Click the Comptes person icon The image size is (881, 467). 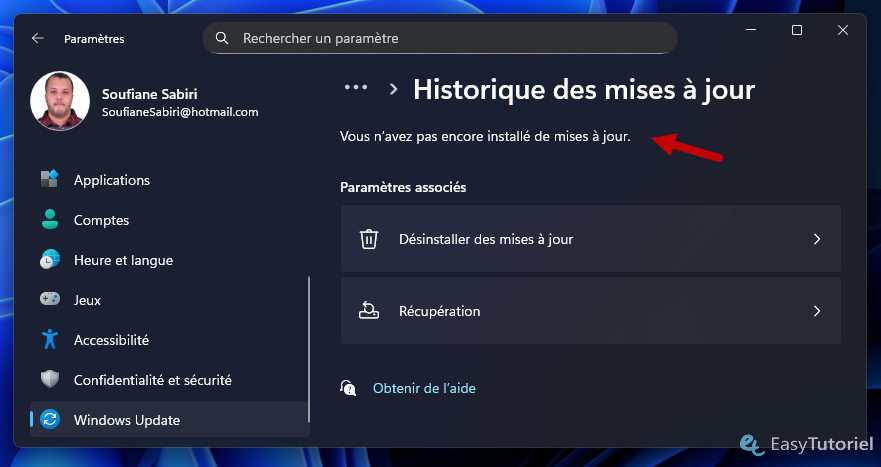pos(50,220)
